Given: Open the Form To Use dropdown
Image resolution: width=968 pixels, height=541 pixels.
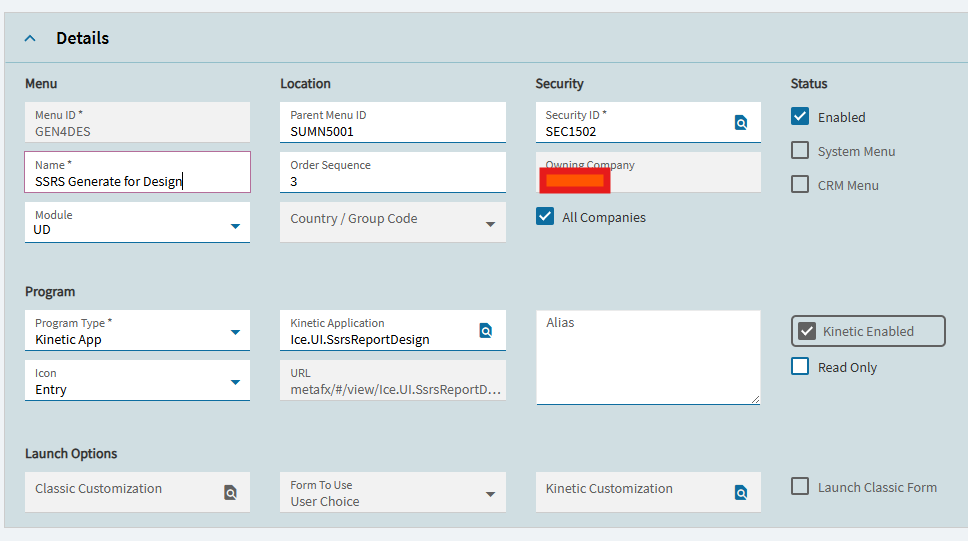Looking at the screenshot, I should coord(490,494).
